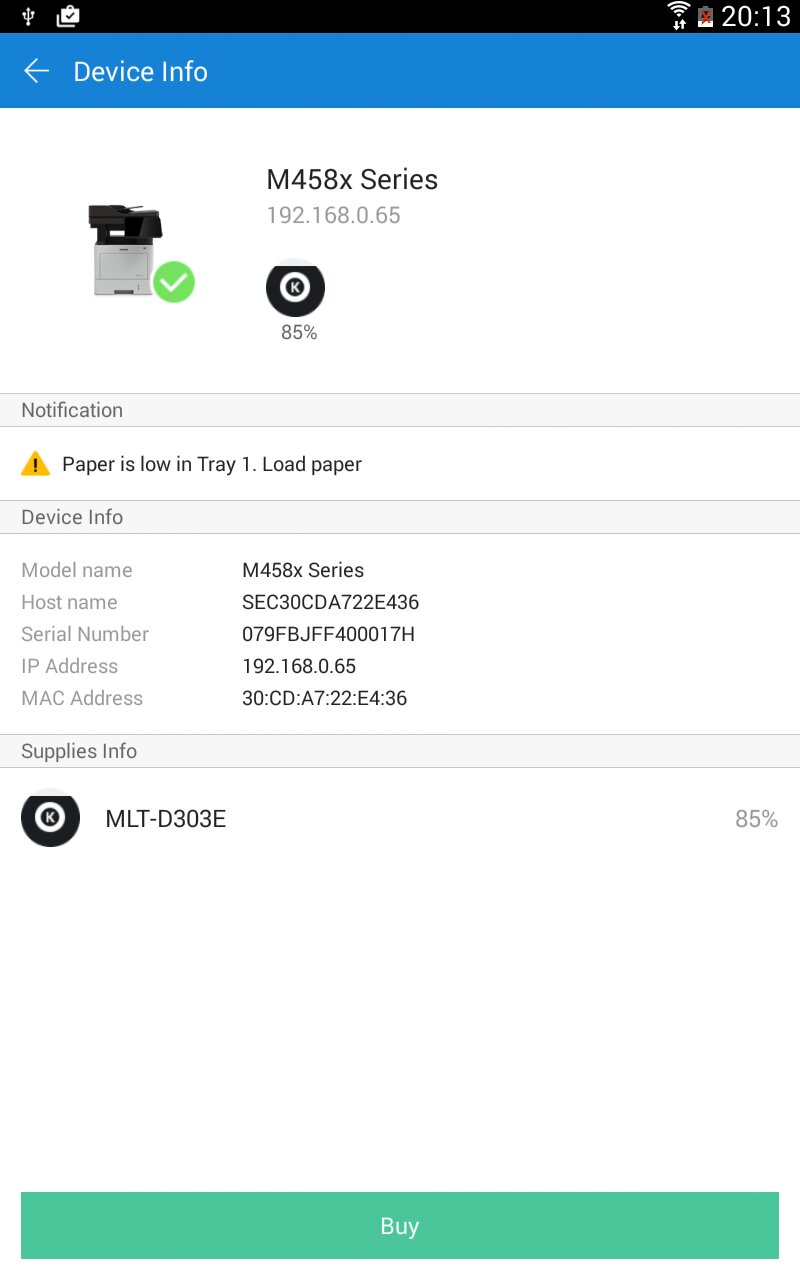Viewport: 800px width, 1280px height.
Task: Tap the USB icon in status bar
Action: [x=28, y=16]
